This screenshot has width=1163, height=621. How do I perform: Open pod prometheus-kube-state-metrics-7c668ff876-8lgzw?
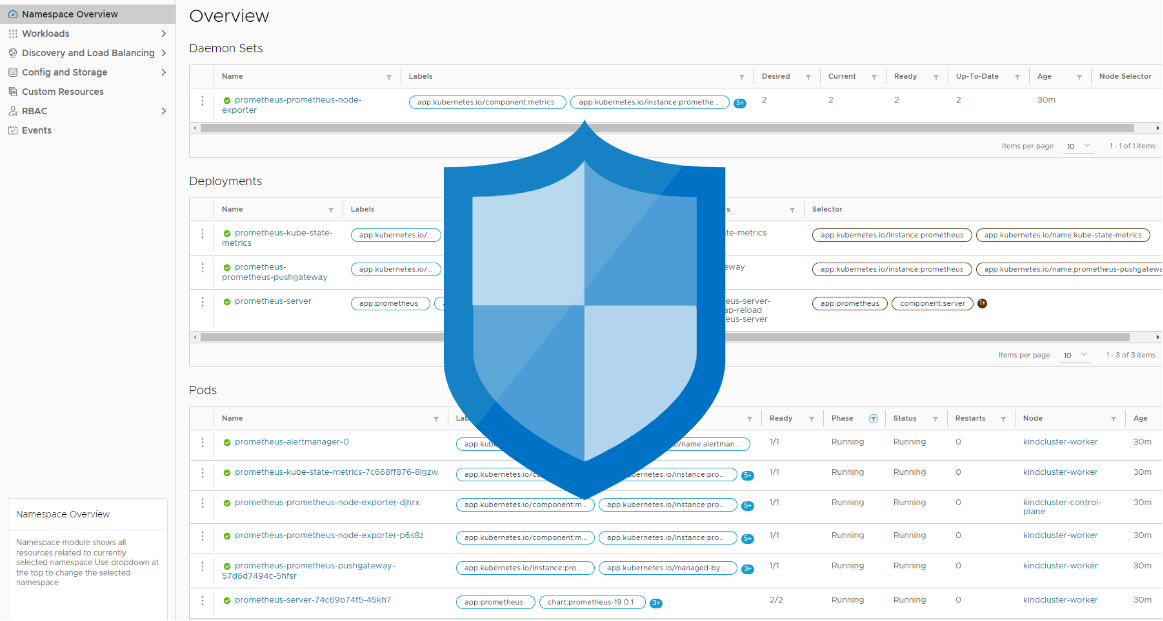(336, 473)
